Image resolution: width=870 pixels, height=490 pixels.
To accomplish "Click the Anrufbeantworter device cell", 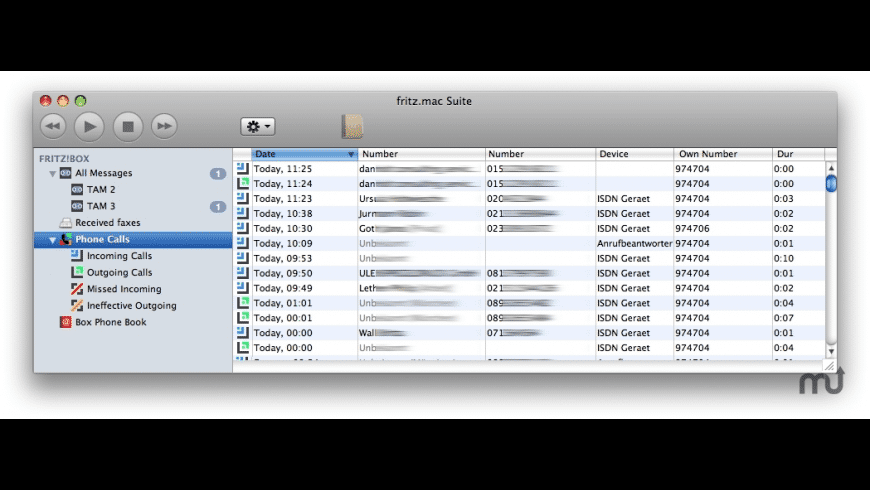I will tap(635, 244).
